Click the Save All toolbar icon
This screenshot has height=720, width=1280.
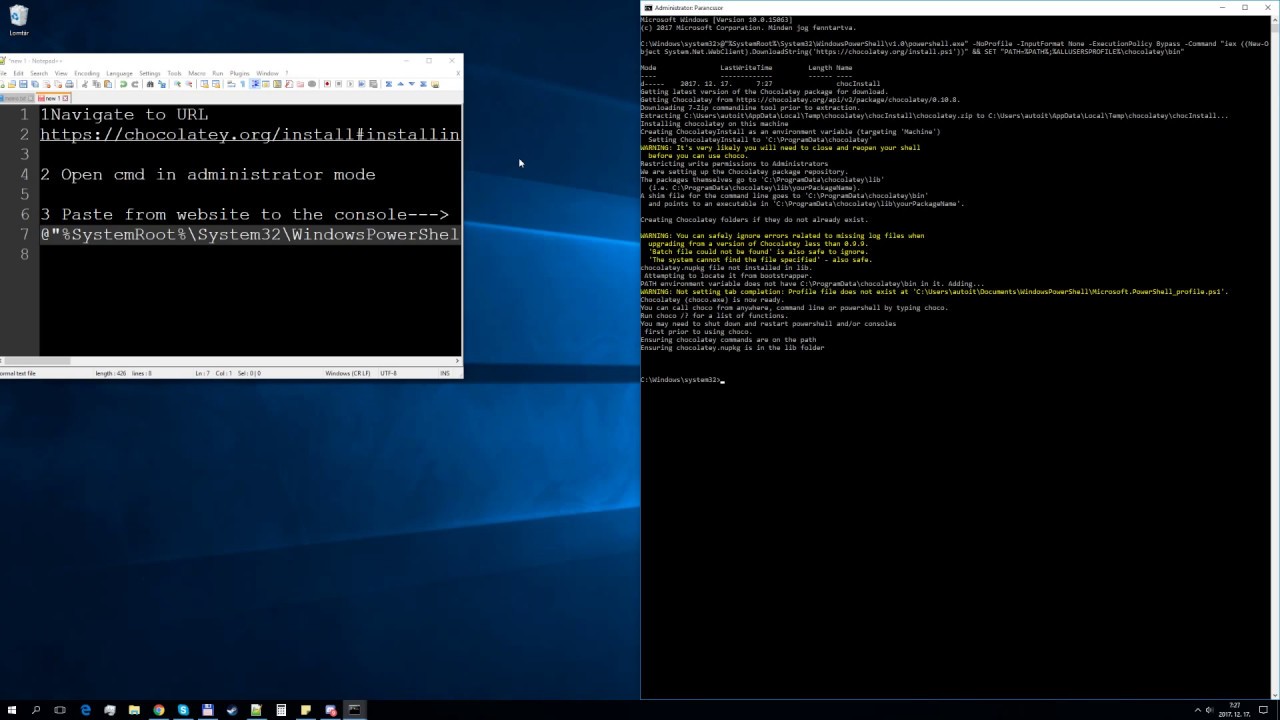pos(34,84)
